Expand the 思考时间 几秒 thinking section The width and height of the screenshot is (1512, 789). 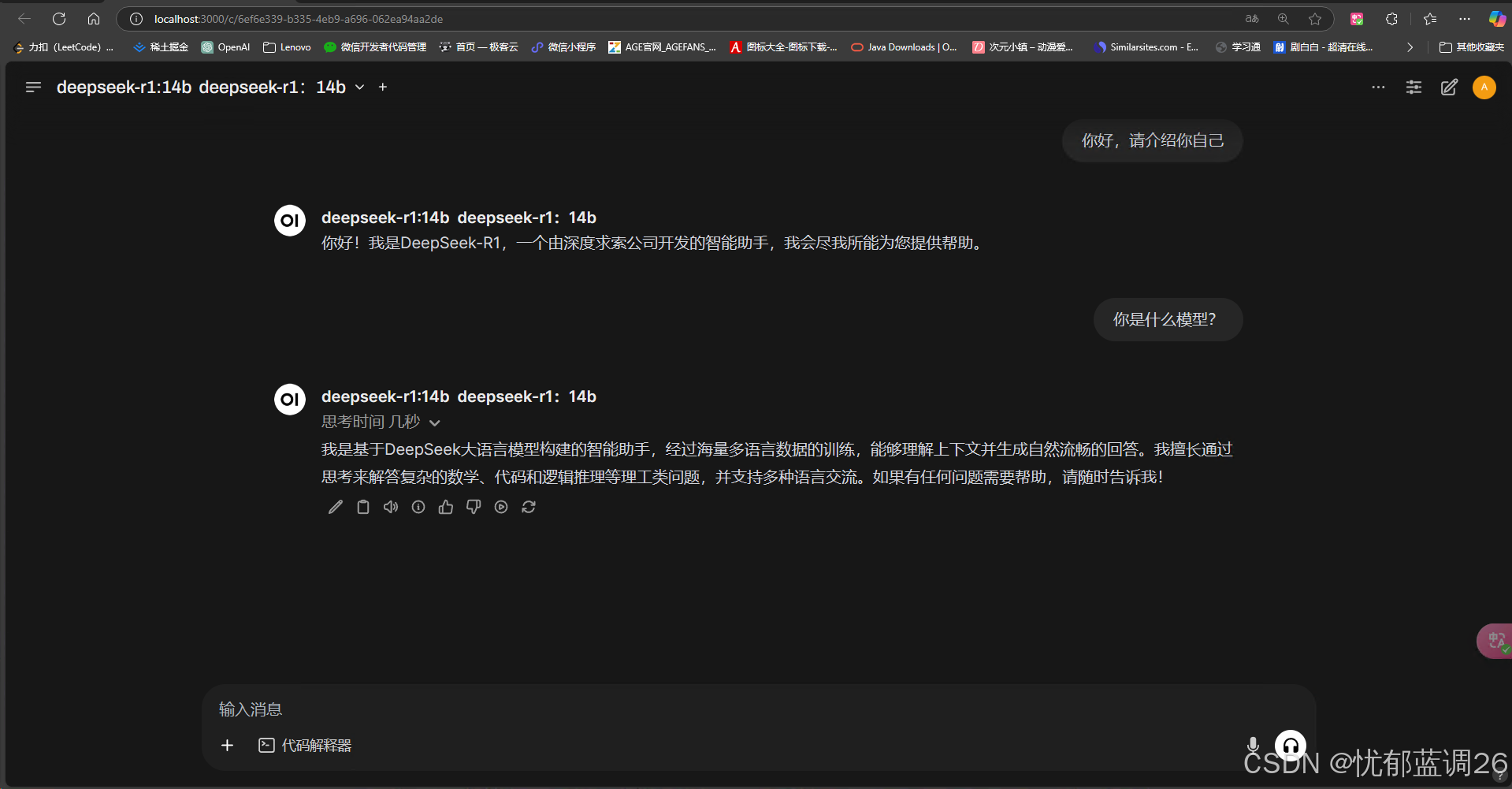point(381,422)
